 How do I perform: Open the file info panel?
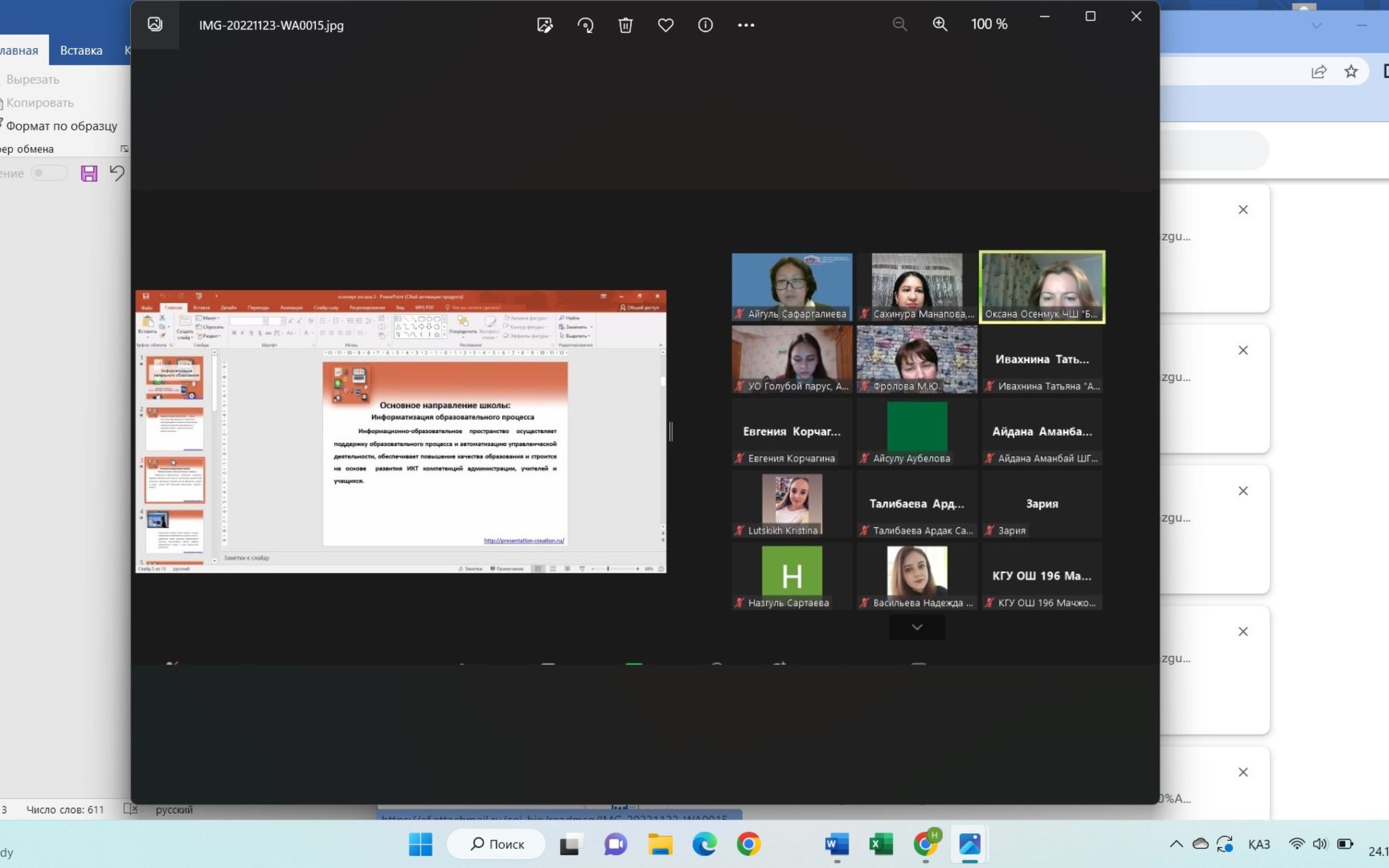705,25
